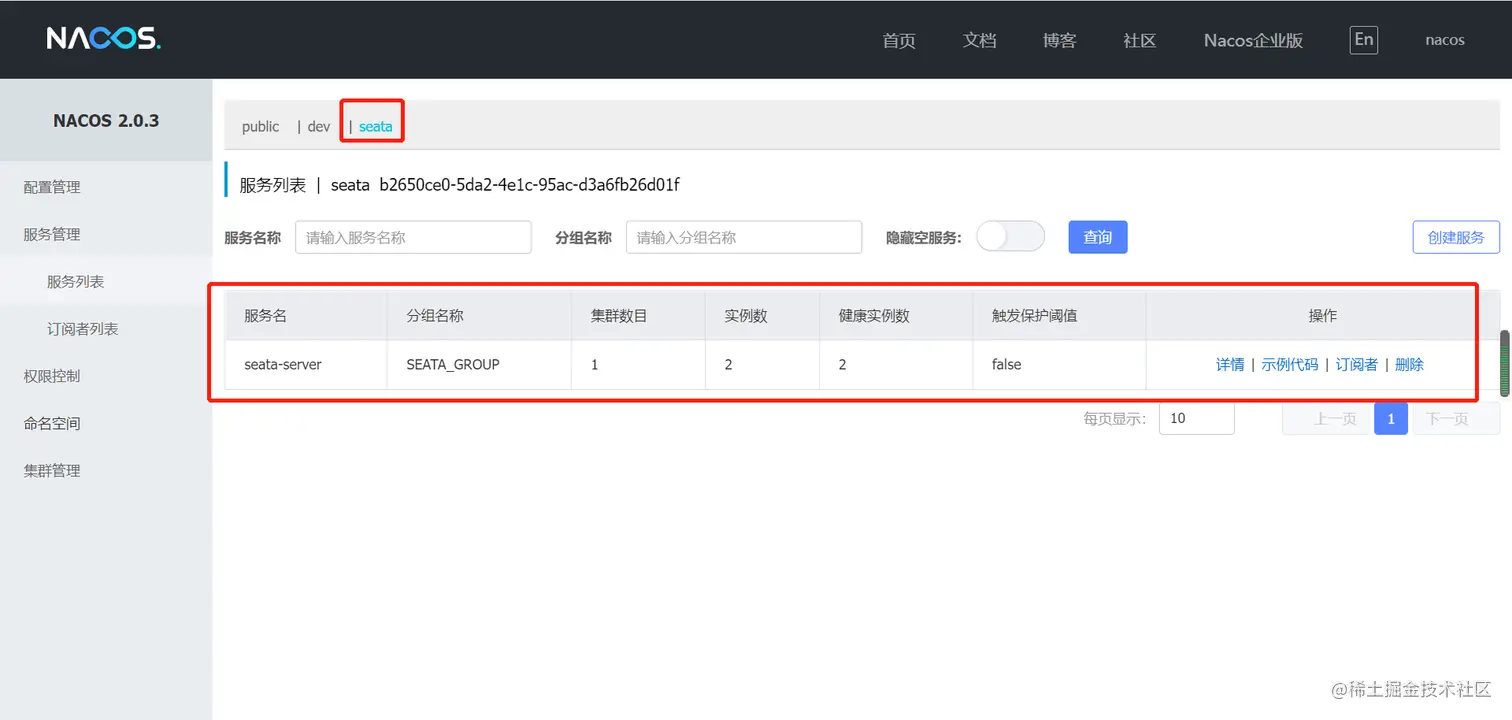Click the 实例数 column header

pos(763,315)
